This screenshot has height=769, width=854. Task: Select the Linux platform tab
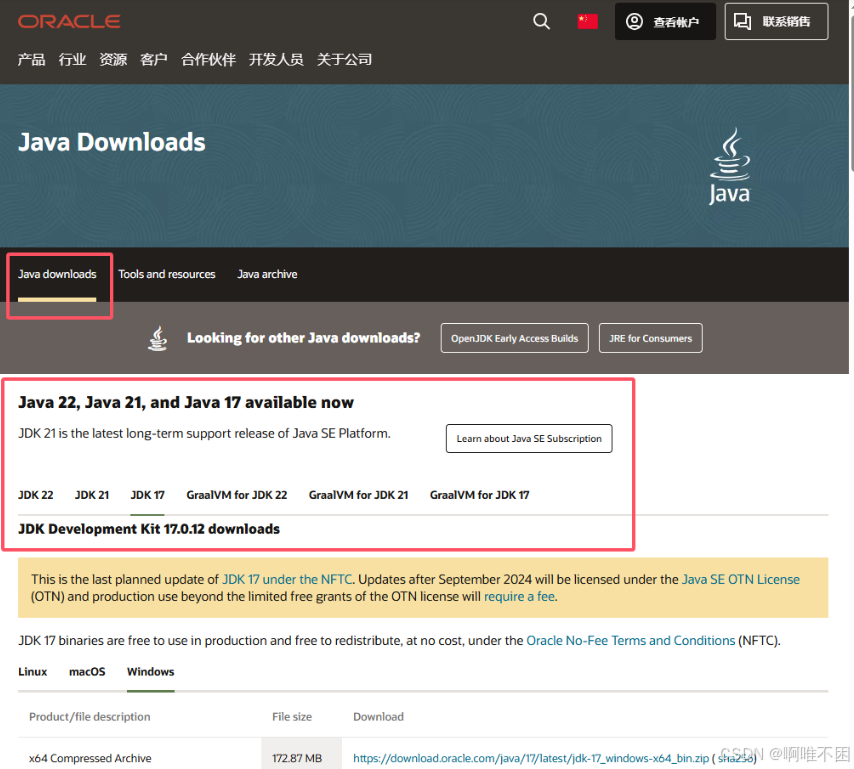(33, 672)
